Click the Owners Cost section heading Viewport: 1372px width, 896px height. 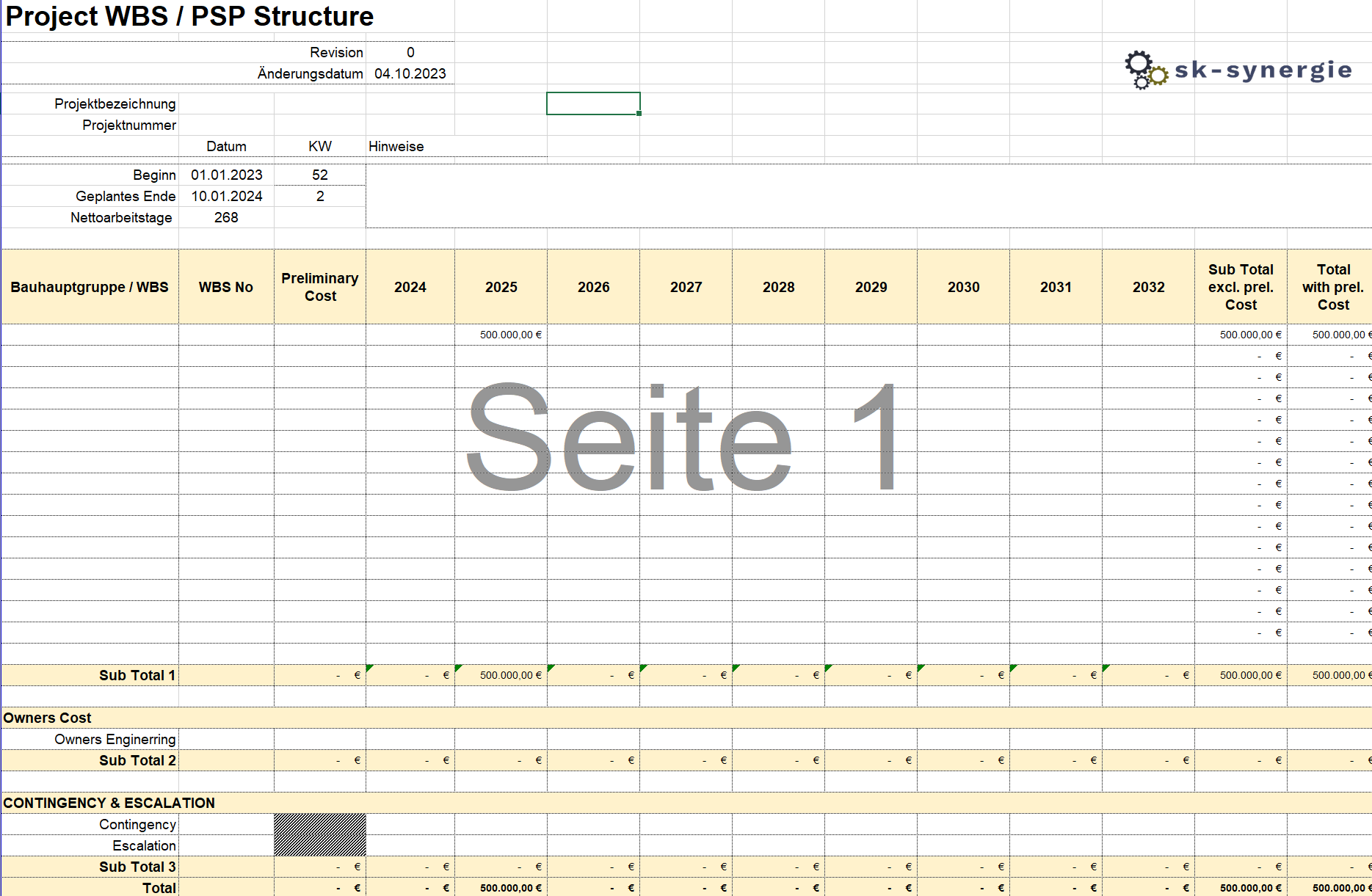[x=48, y=718]
